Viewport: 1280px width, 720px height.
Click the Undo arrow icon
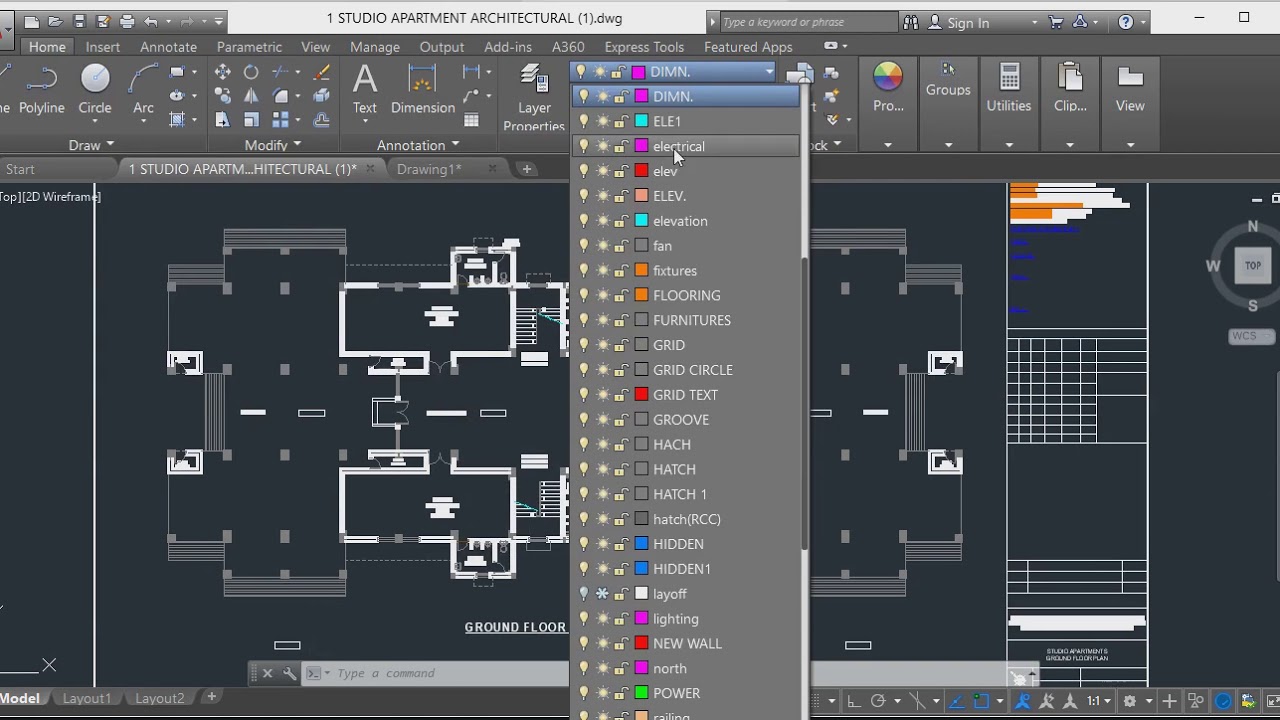coord(151,21)
